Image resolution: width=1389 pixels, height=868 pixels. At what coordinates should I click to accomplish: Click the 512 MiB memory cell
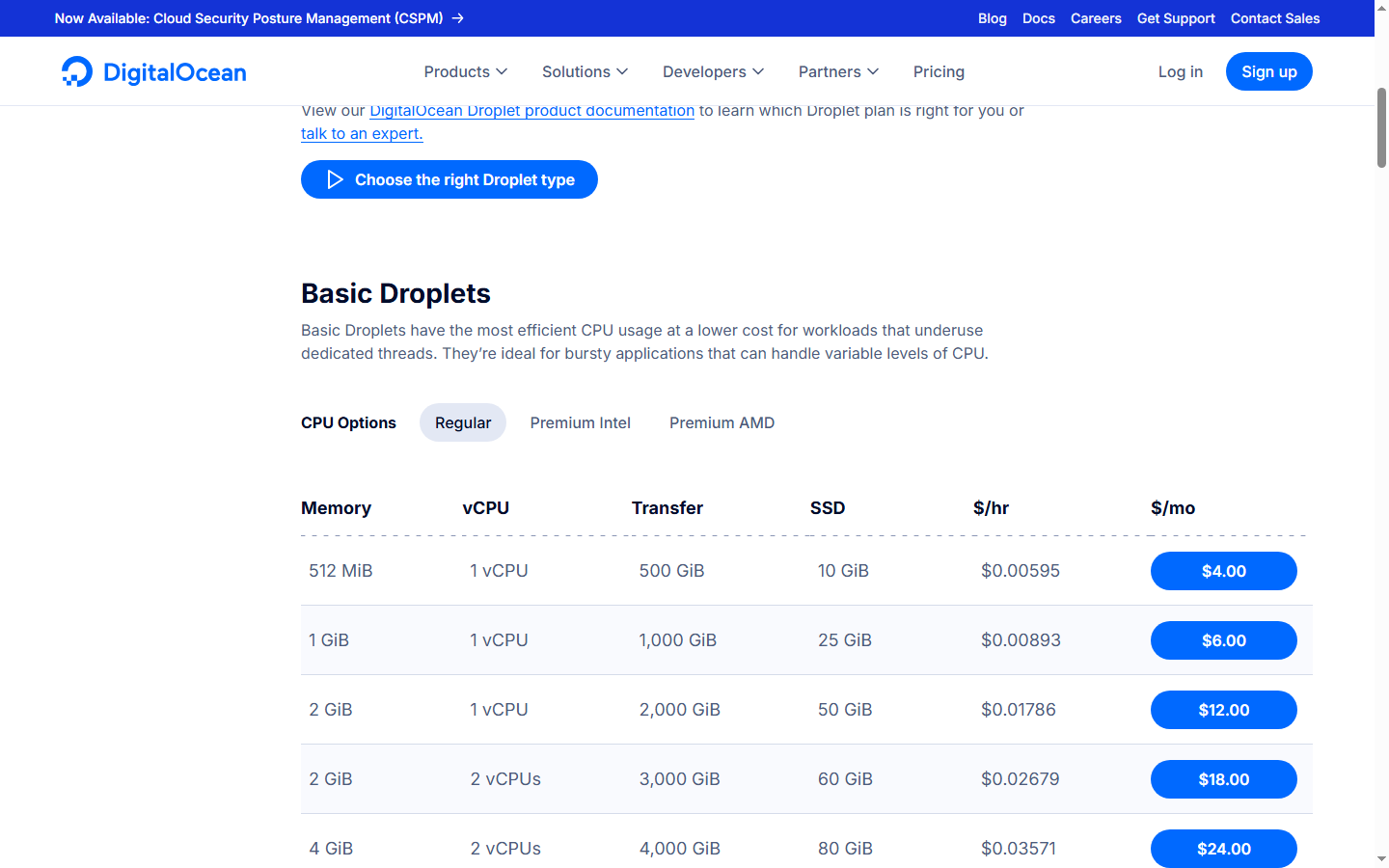pos(340,571)
